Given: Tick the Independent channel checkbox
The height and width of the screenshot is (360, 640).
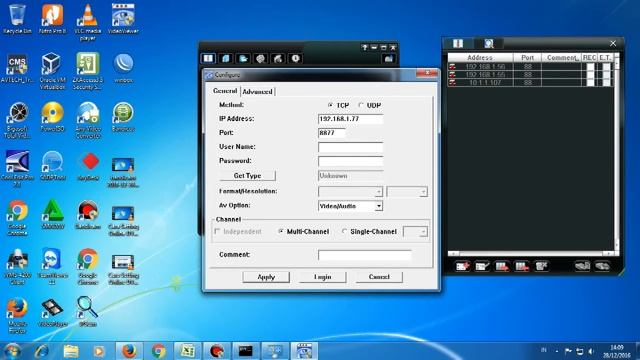Looking at the screenshot, I should pos(217,231).
